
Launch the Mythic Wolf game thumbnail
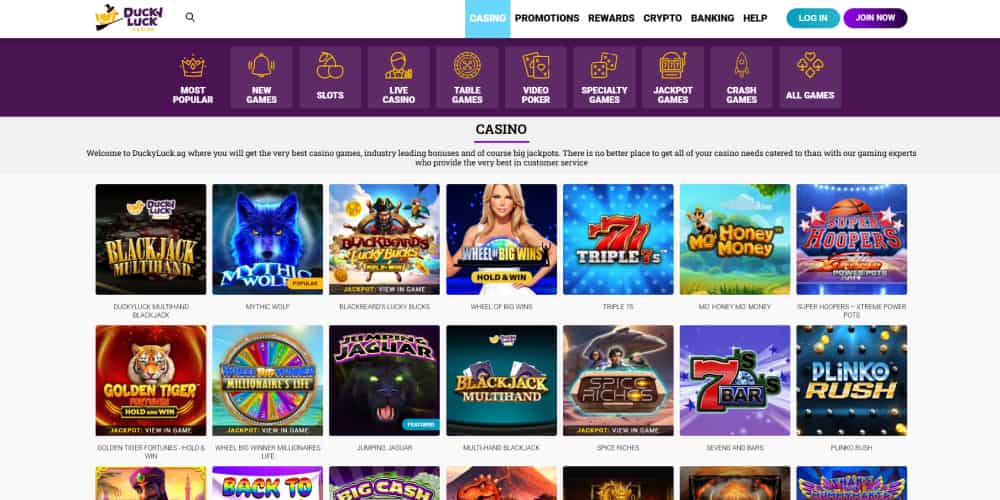pyautogui.click(x=267, y=239)
